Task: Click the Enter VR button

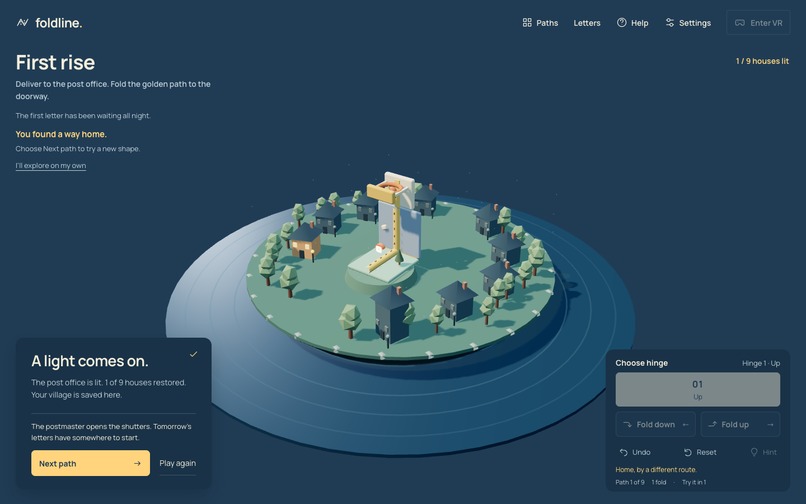Action: click(758, 23)
